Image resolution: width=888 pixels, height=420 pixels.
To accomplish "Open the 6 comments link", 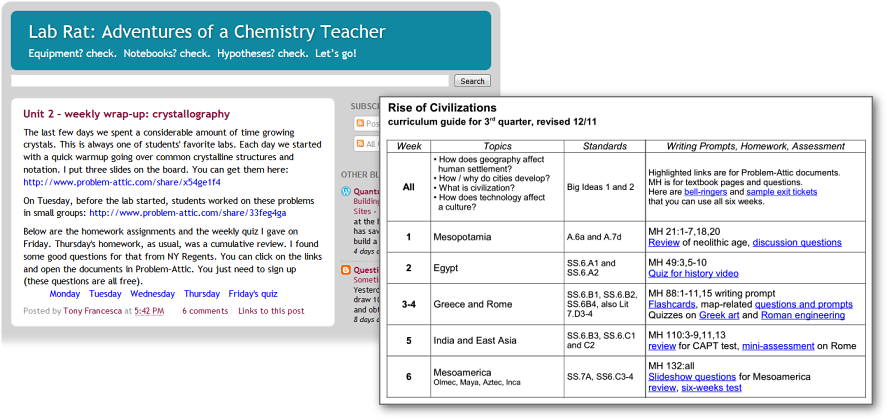I will pos(205,311).
